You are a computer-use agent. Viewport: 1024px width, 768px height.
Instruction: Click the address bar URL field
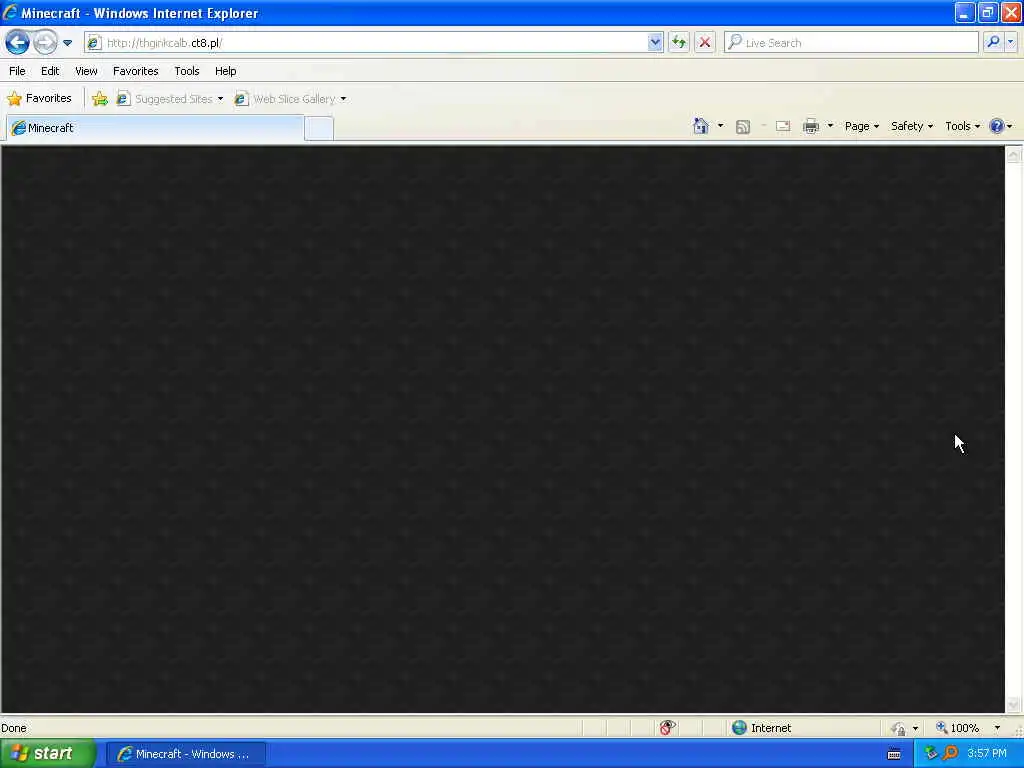pyautogui.click(x=374, y=42)
